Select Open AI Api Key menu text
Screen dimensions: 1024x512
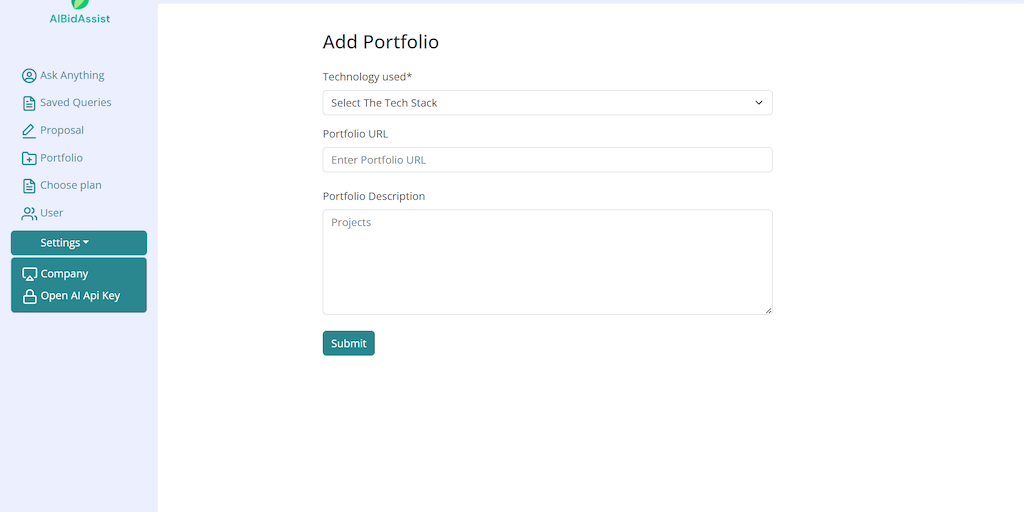(80, 296)
